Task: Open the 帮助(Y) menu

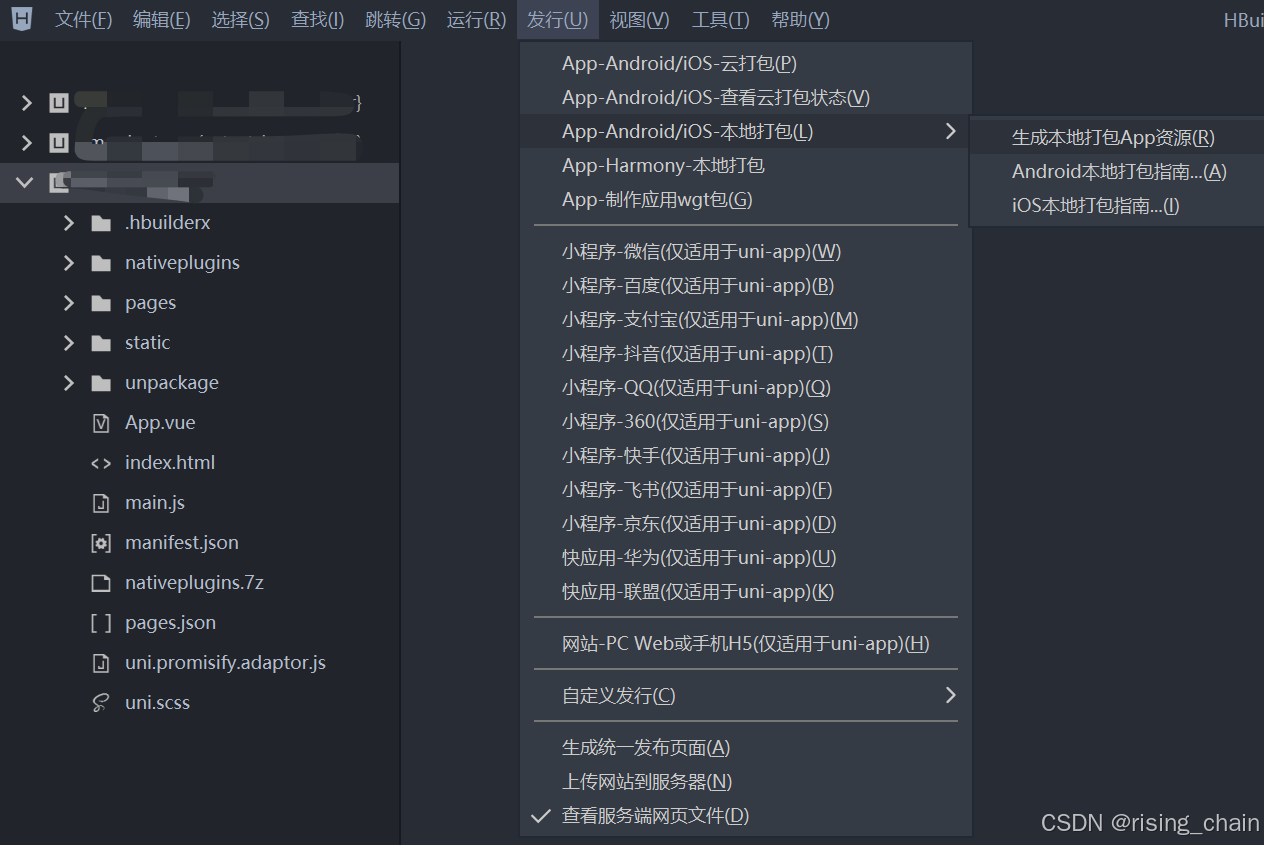Action: coord(800,20)
